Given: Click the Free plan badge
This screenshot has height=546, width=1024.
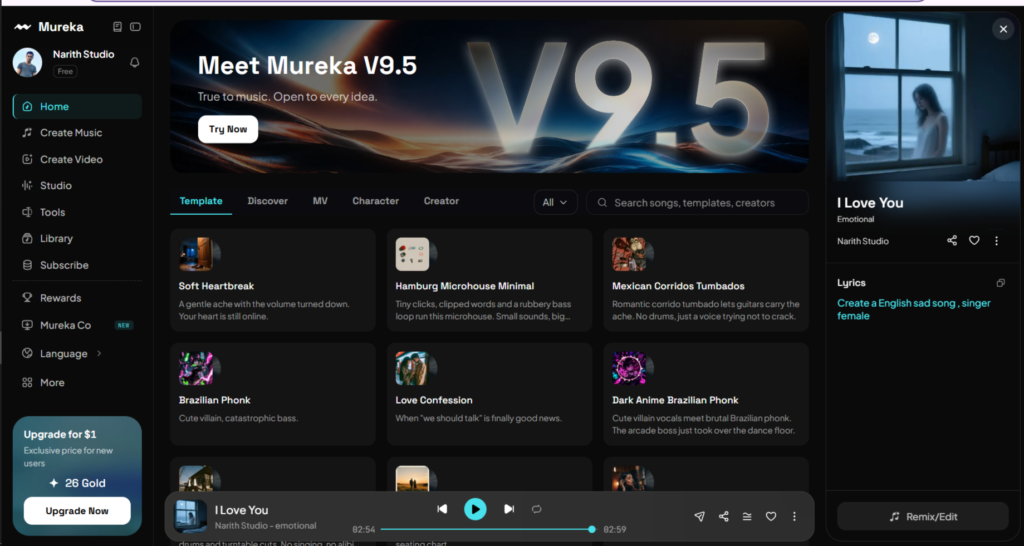Looking at the screenshot, I should [x=65, y=72].
